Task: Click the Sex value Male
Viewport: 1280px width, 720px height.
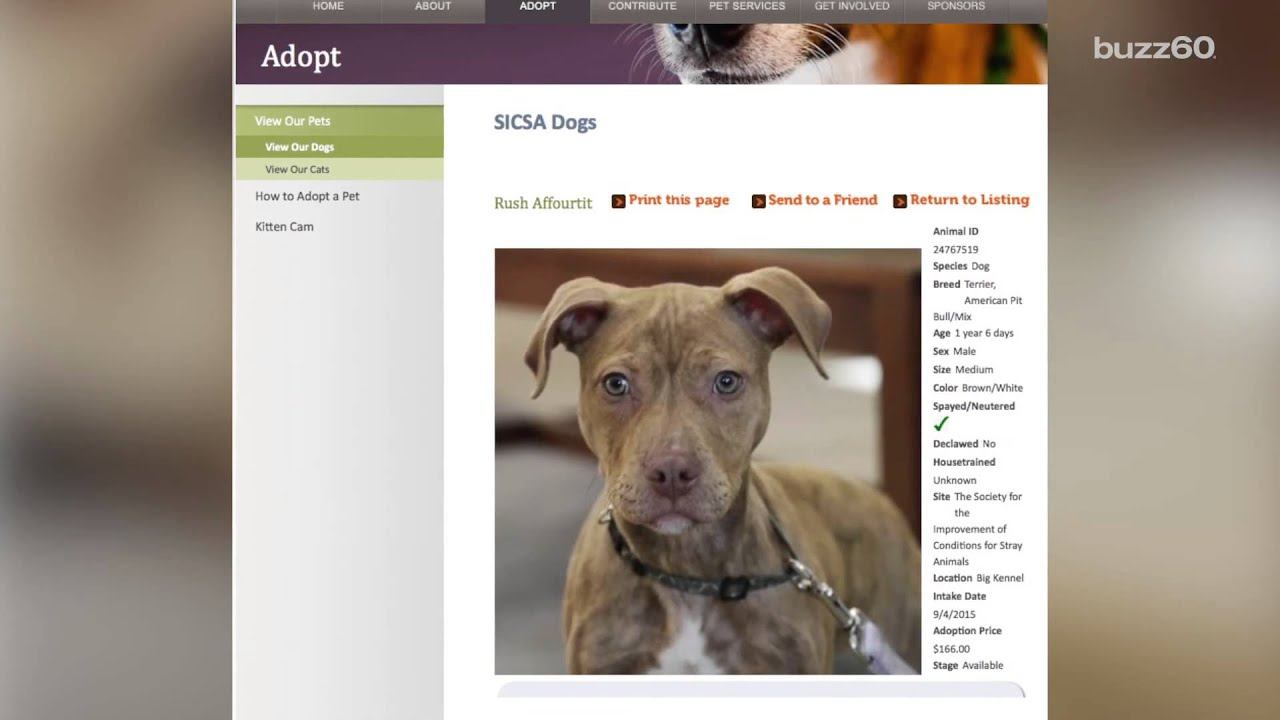Action: (x=965, y=352)
